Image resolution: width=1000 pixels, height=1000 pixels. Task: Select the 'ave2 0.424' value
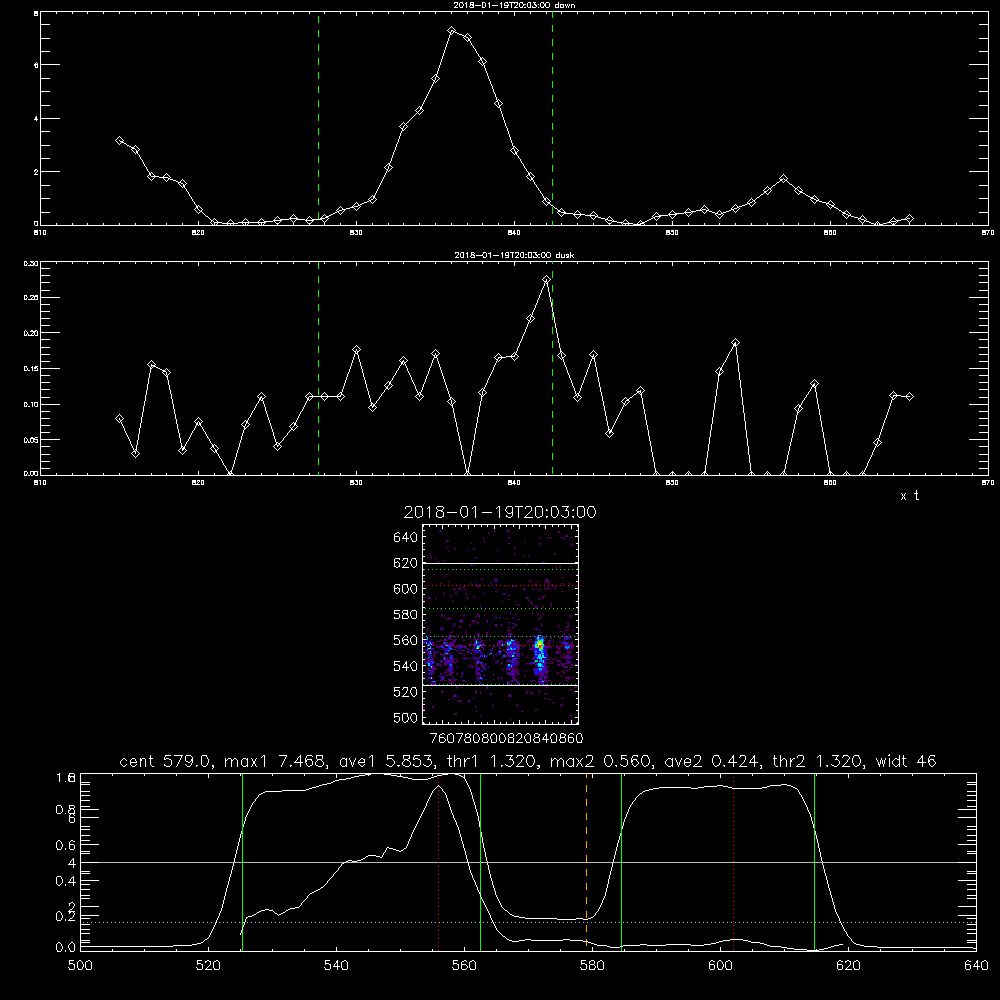tap(712, 761)
